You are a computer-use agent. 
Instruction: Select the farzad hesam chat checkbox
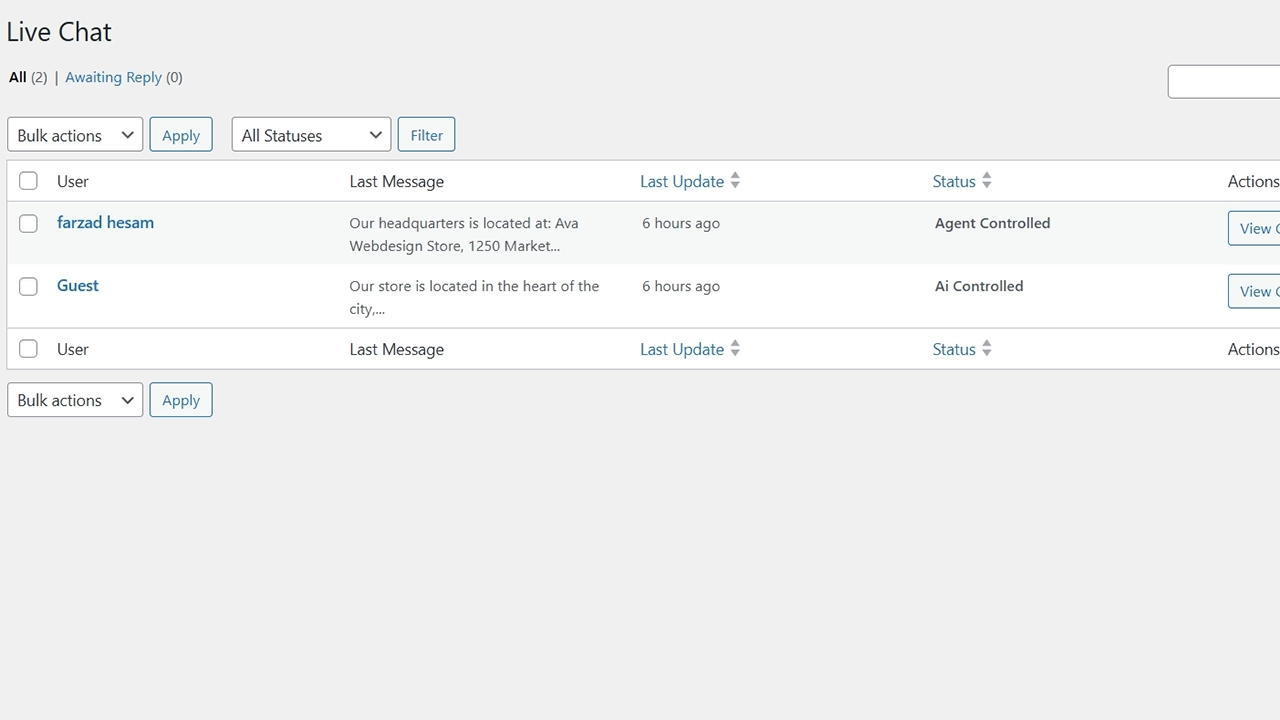point(28,223)
